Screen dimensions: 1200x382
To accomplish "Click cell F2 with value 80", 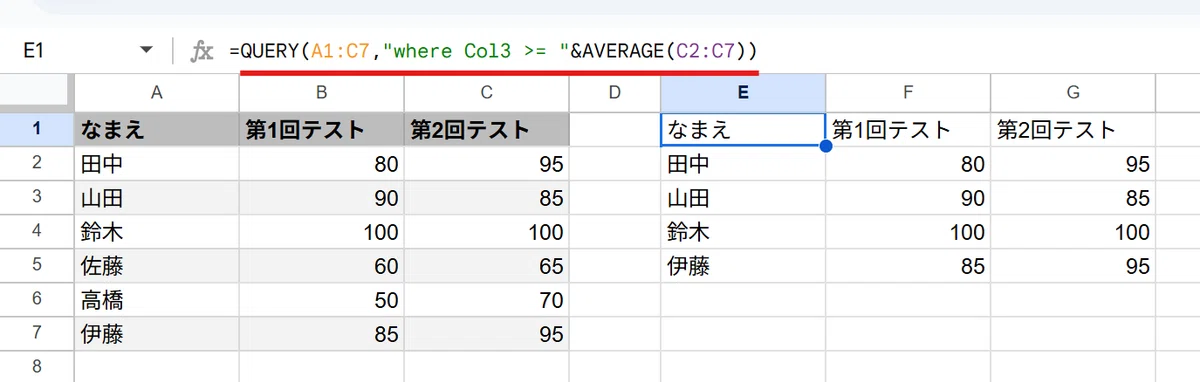I will [x=908, y=163].
